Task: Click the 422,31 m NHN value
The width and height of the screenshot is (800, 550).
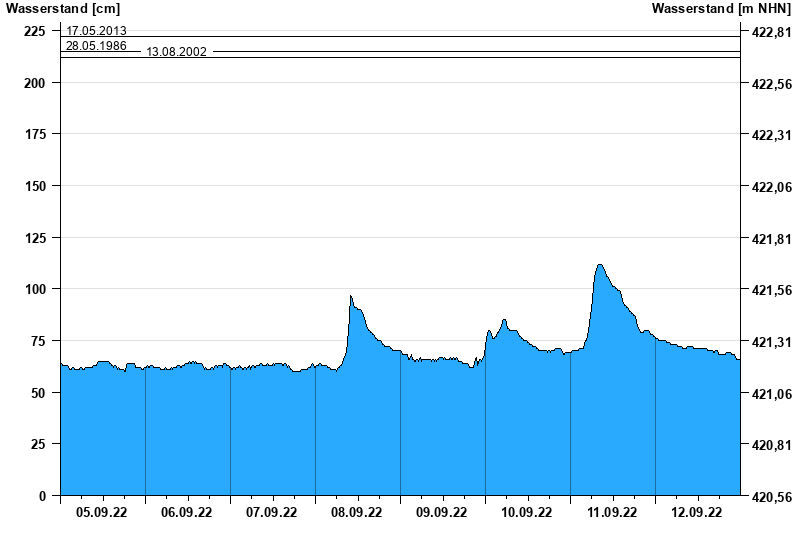Action: pyautogui.click(x=772, y=136)
